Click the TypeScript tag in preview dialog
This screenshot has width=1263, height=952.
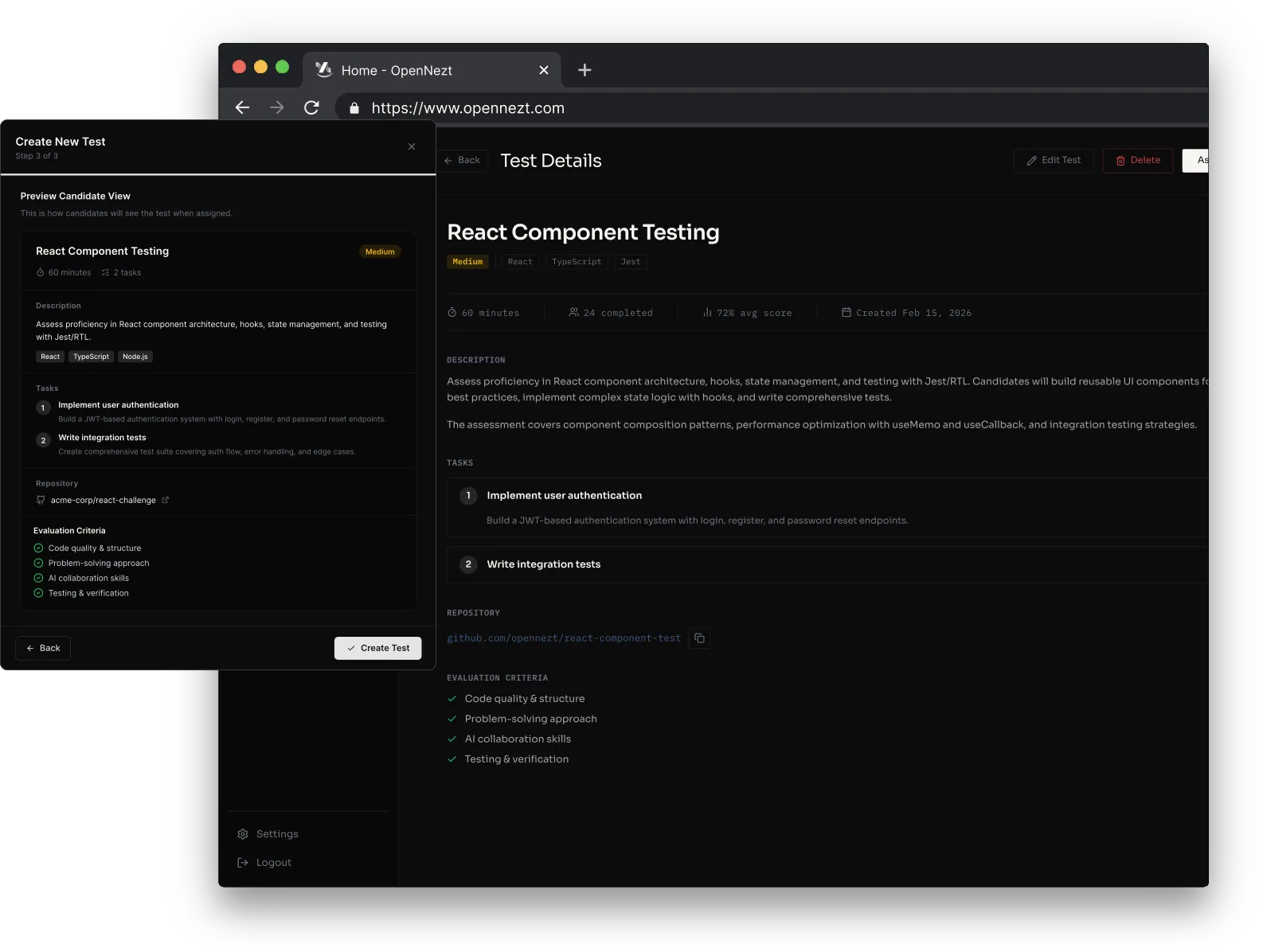[91, 357]
